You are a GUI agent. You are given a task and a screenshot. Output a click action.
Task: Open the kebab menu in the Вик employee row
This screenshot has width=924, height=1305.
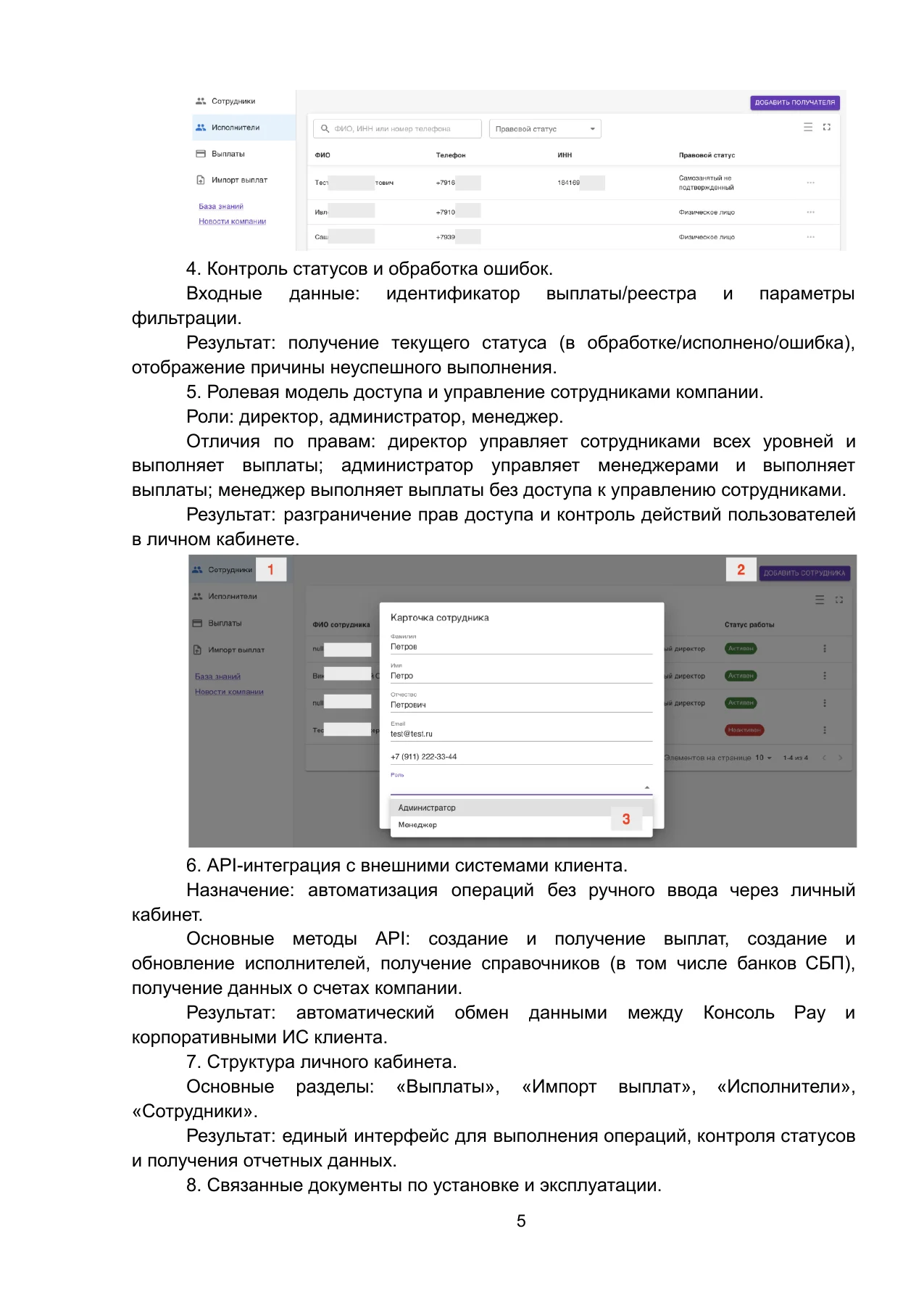tap(825, 676)
